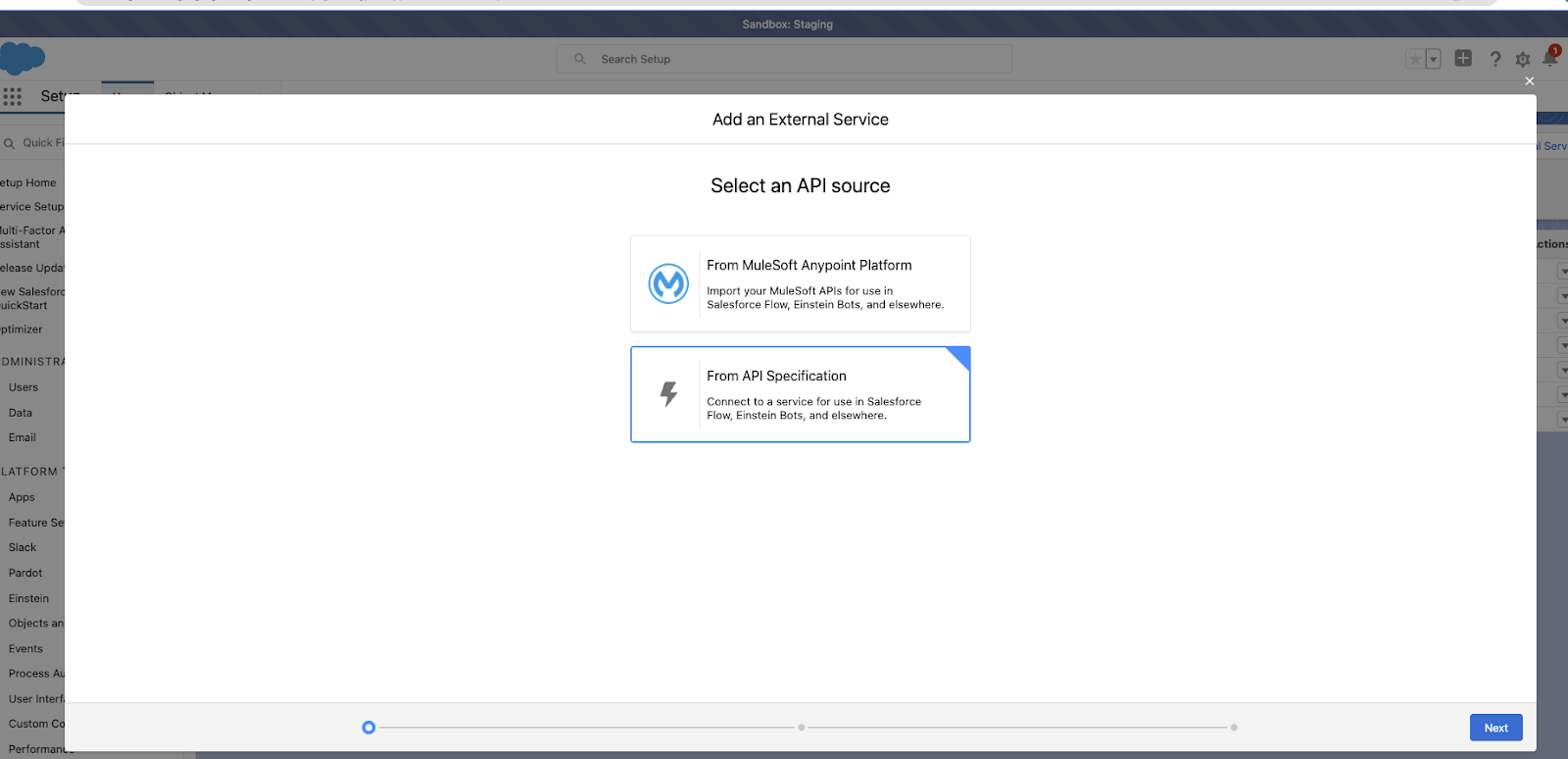
Task: Open the favorites list dropdown arrow
Action: [1433, 60]
